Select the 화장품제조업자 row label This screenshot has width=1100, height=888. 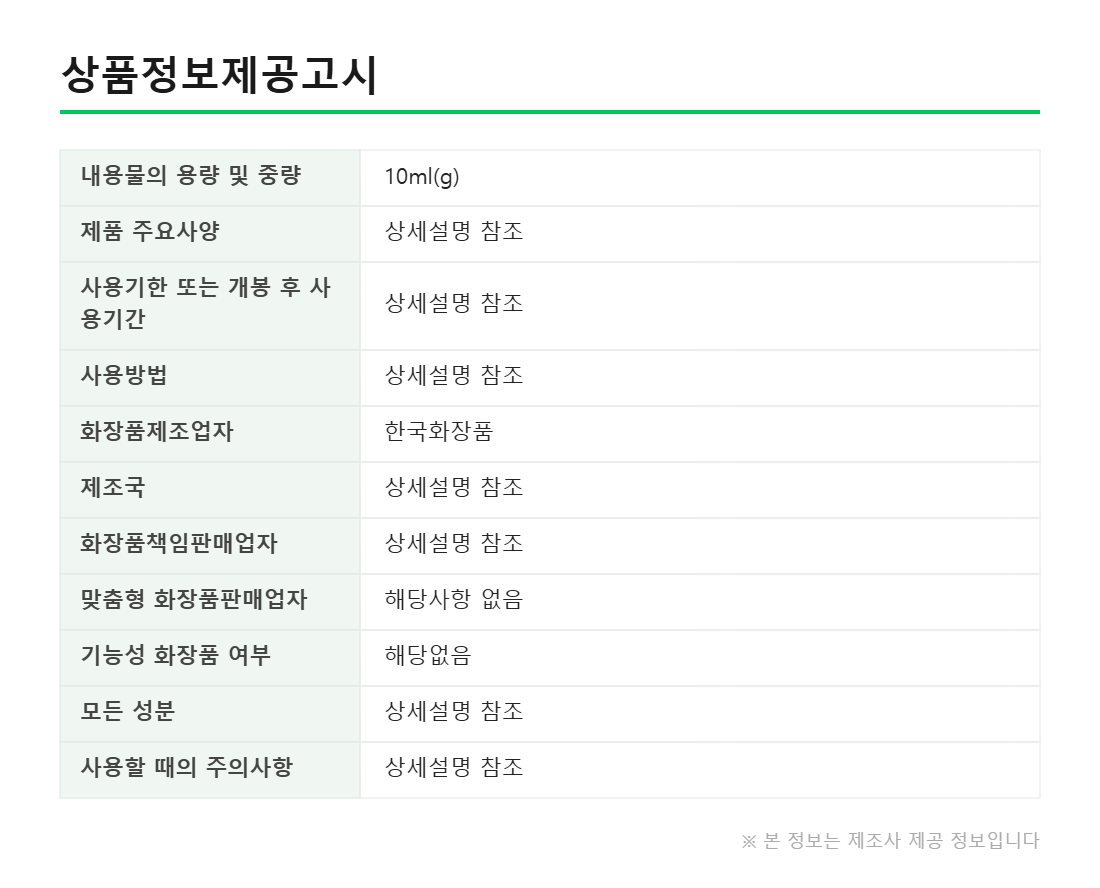[157, 431]
